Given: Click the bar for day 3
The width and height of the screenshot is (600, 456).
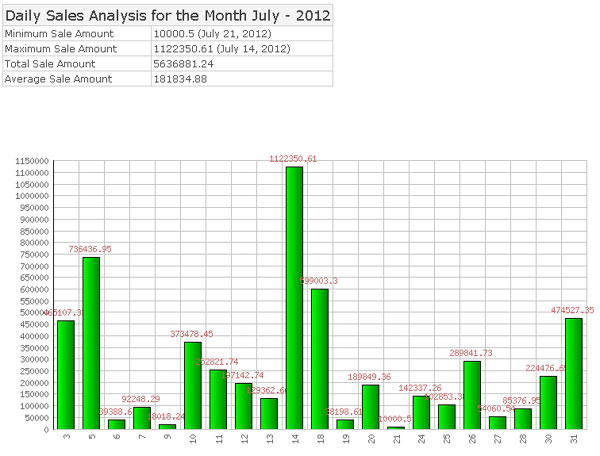Looking at the screenshot, I should [66, 374].
